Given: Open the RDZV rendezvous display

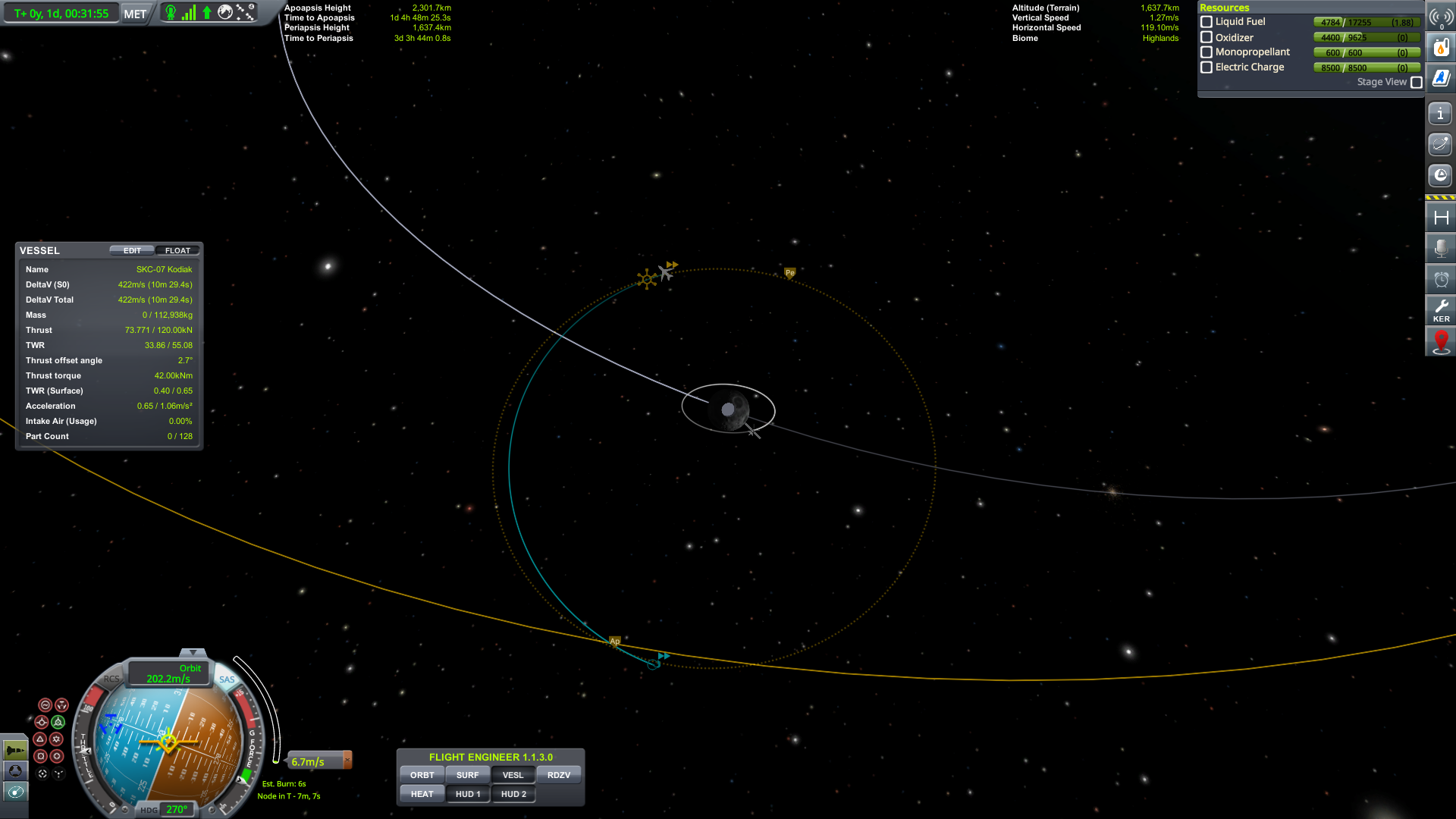Looking at the screenshot, I should pyautogui.click(x=560, y=774).
